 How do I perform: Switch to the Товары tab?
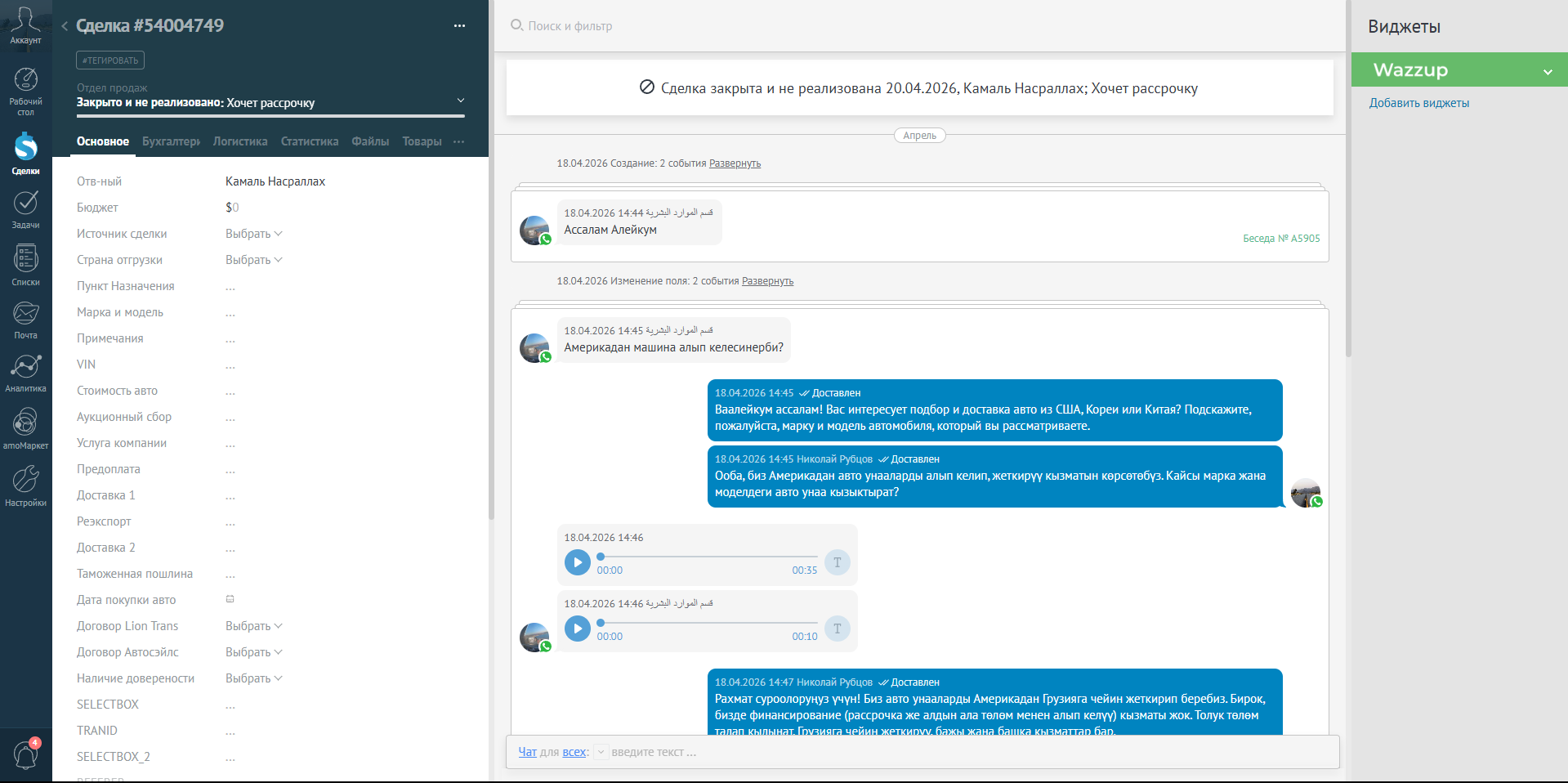point(422,141)
